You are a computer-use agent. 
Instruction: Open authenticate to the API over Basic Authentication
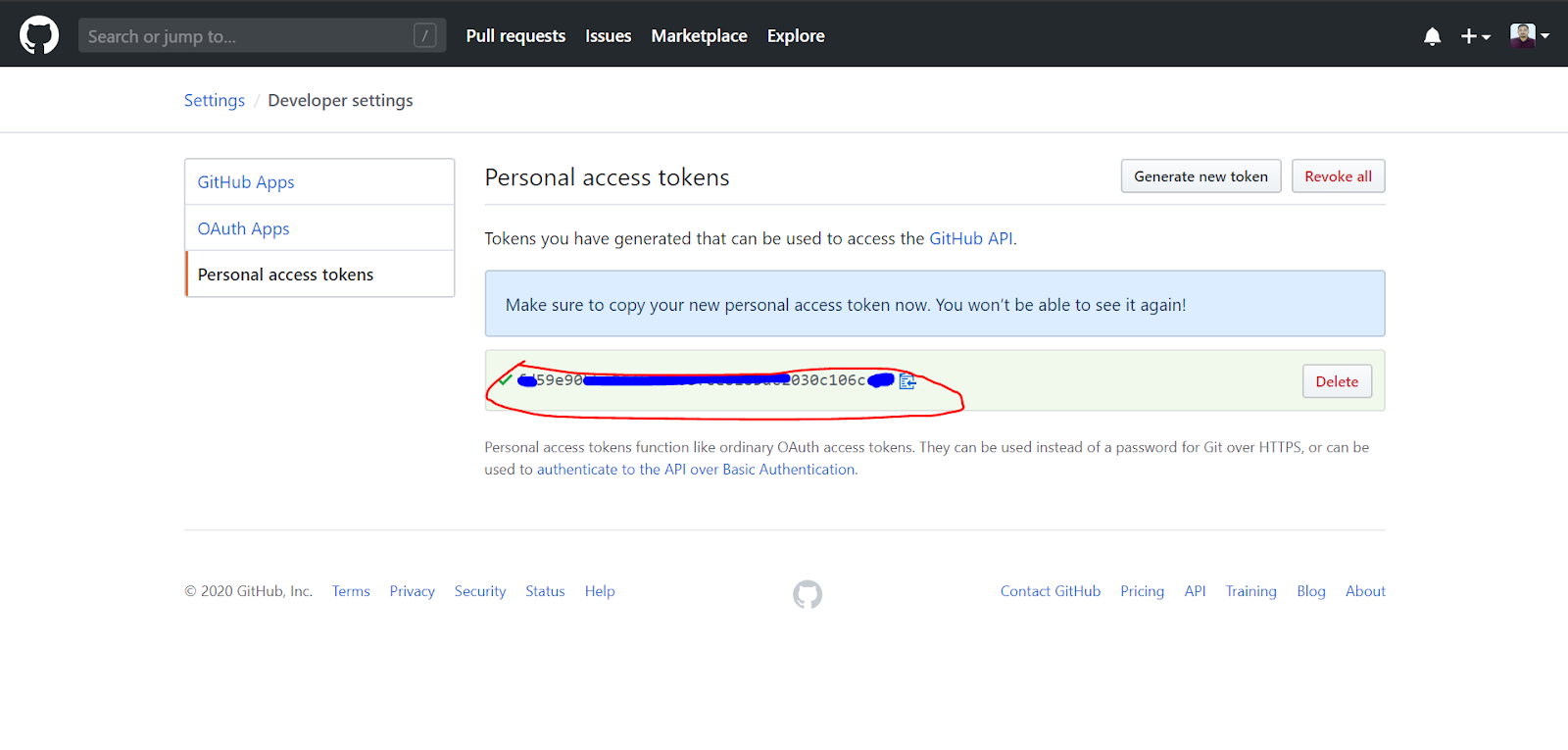(697, 470)
